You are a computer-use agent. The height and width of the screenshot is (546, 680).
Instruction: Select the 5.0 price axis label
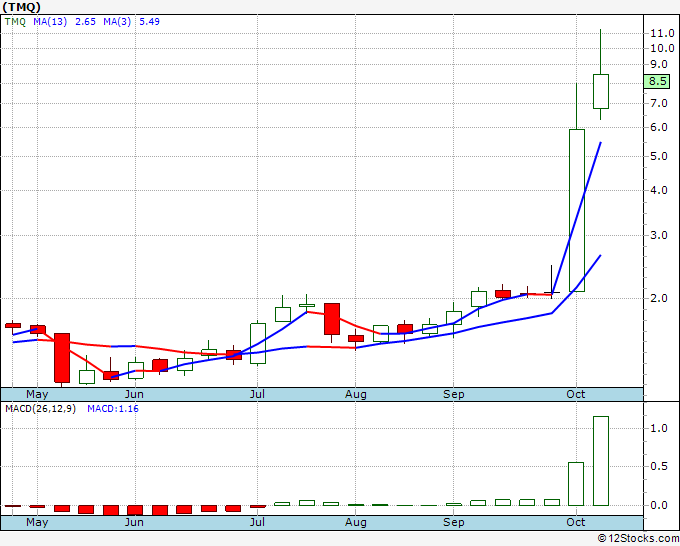click(659, 157)
